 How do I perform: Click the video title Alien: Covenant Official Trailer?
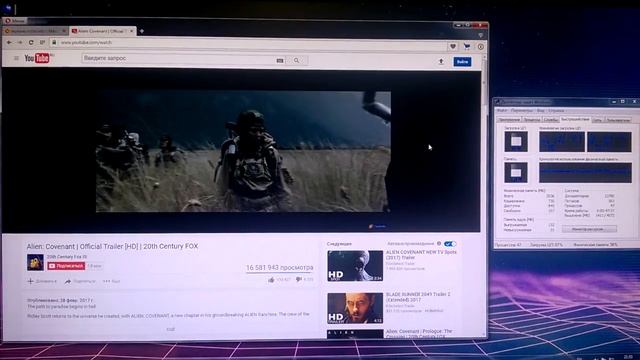pos(112,247)
